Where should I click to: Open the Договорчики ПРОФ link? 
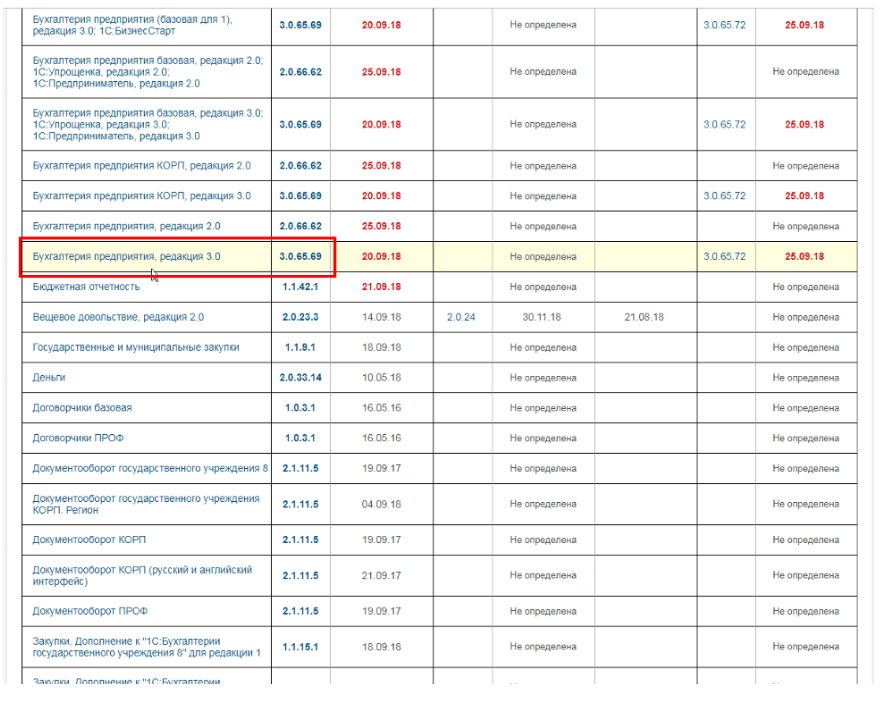(x=78, y=438)
